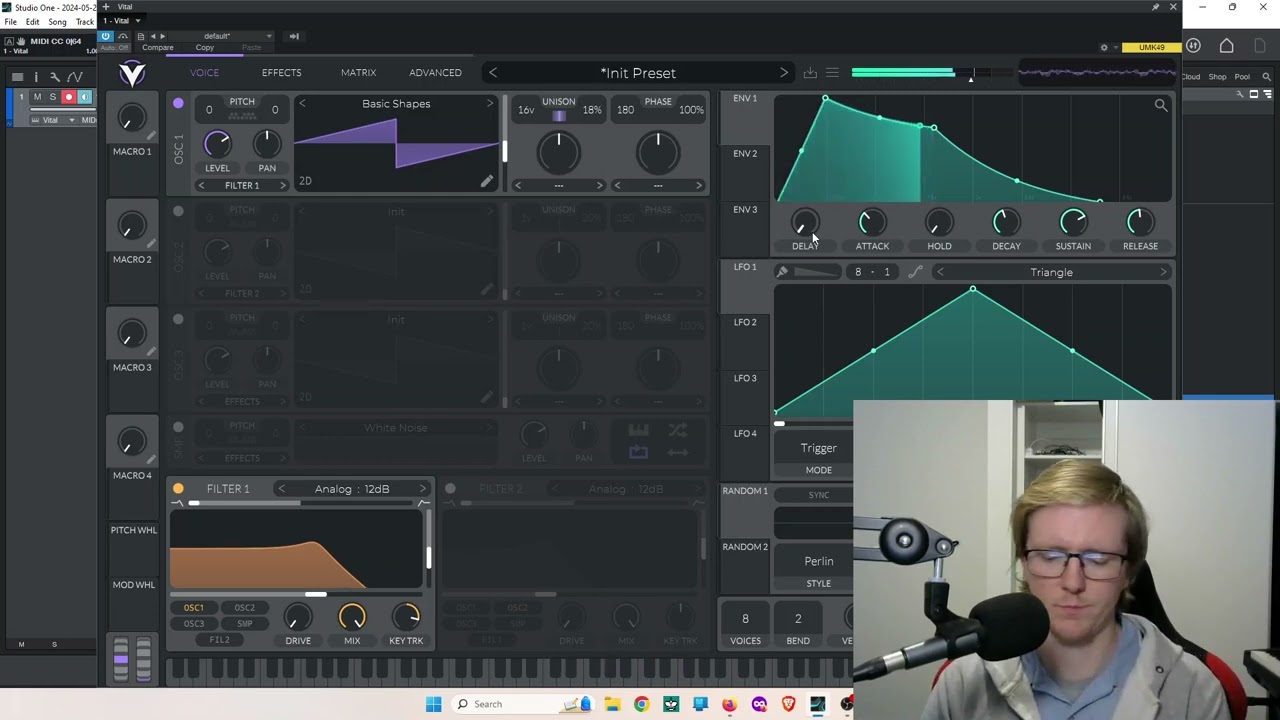Go to previous preset with left arrow
1280x720 pixels.
pyautogui.click(x=493, y=73)
